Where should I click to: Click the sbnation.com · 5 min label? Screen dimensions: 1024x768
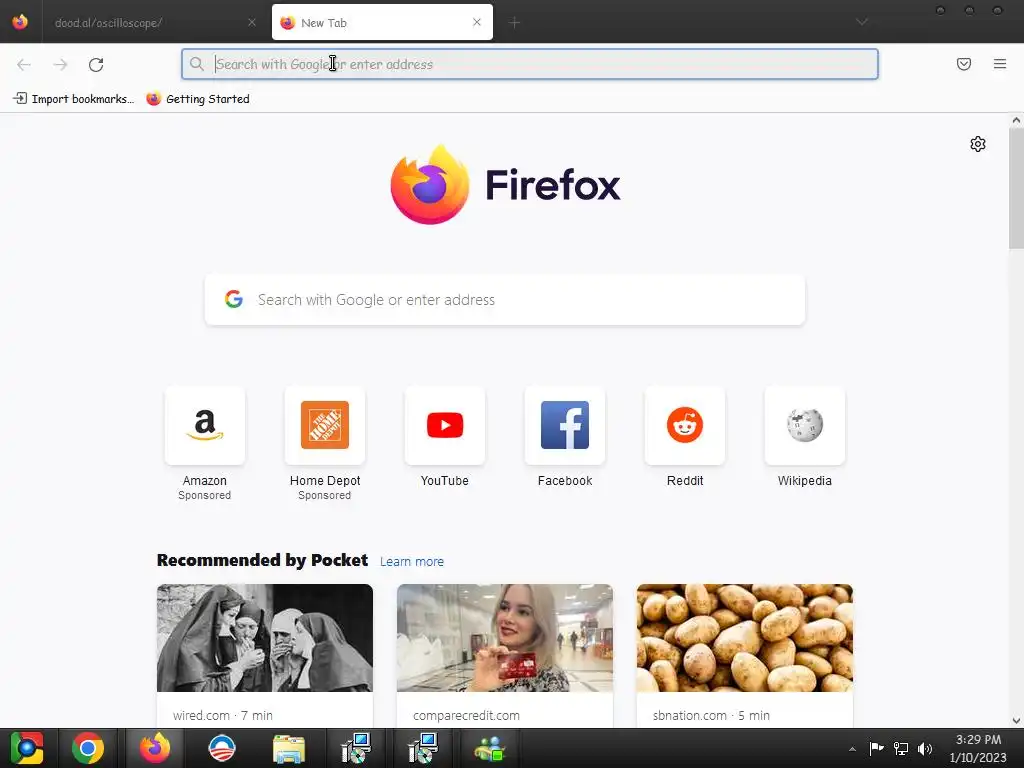711,715
